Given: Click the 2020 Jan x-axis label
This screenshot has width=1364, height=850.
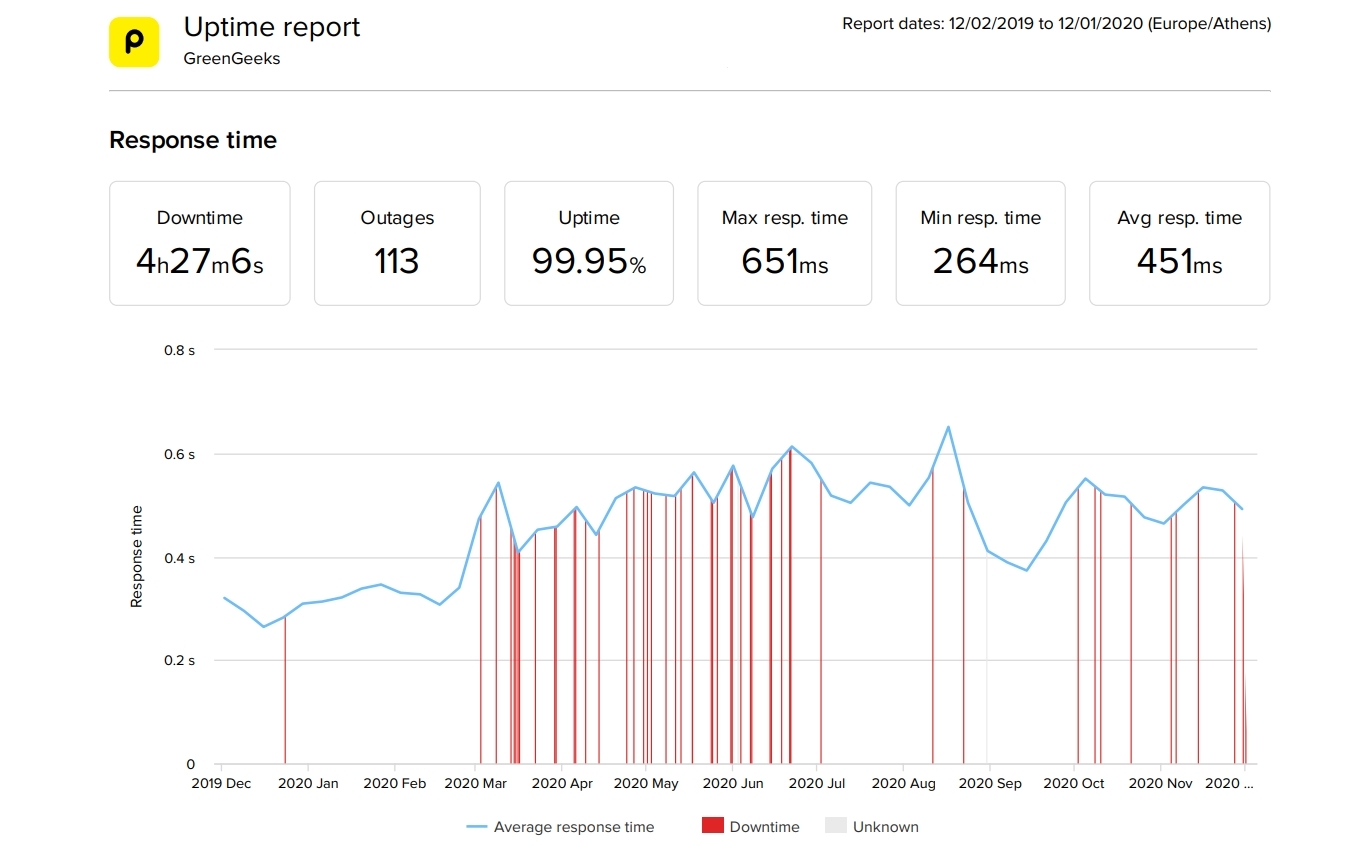Looking at the screenshot, I should (307, 784).
